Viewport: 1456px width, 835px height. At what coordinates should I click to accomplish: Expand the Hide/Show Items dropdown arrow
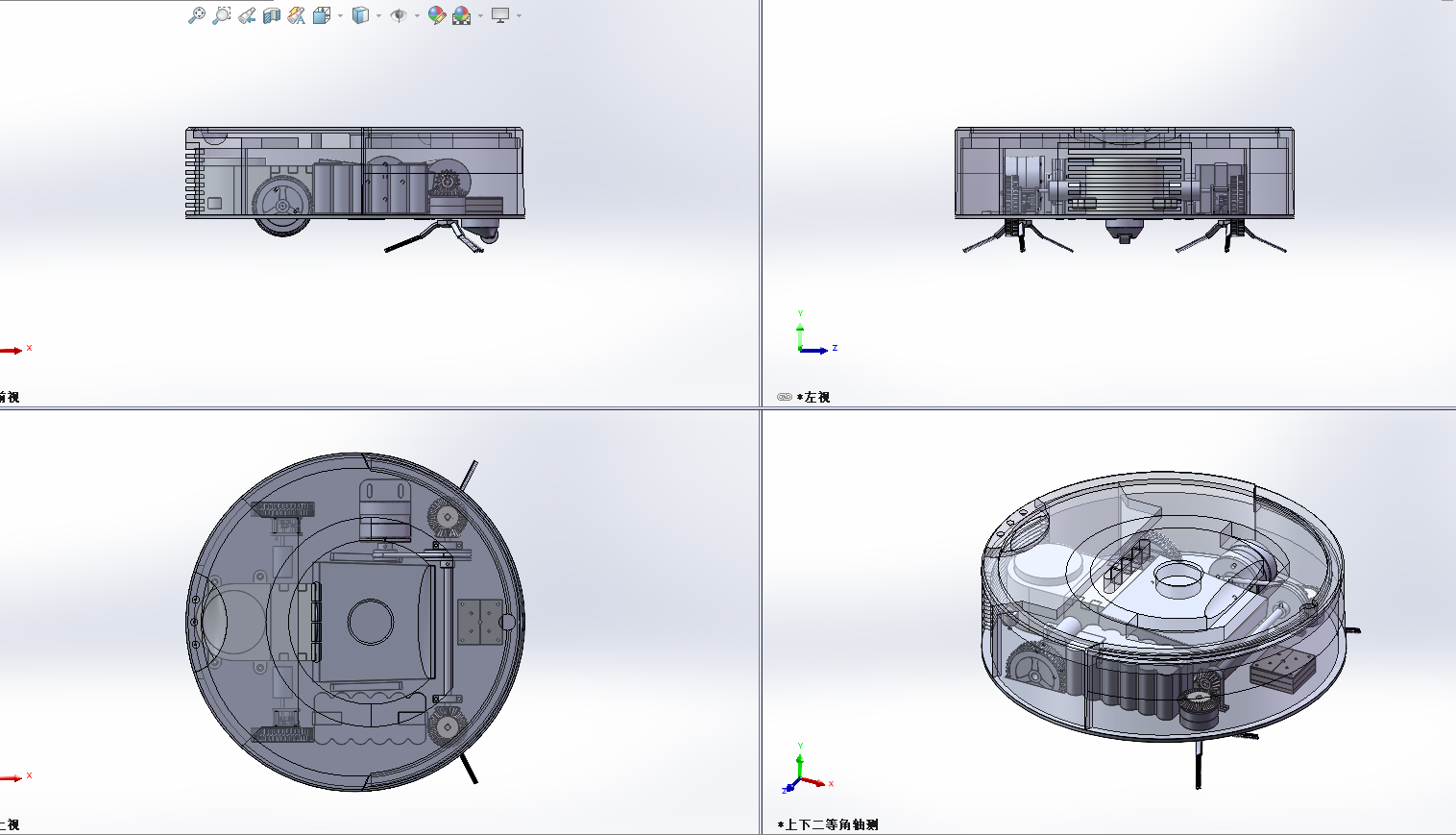click(417, 15)
